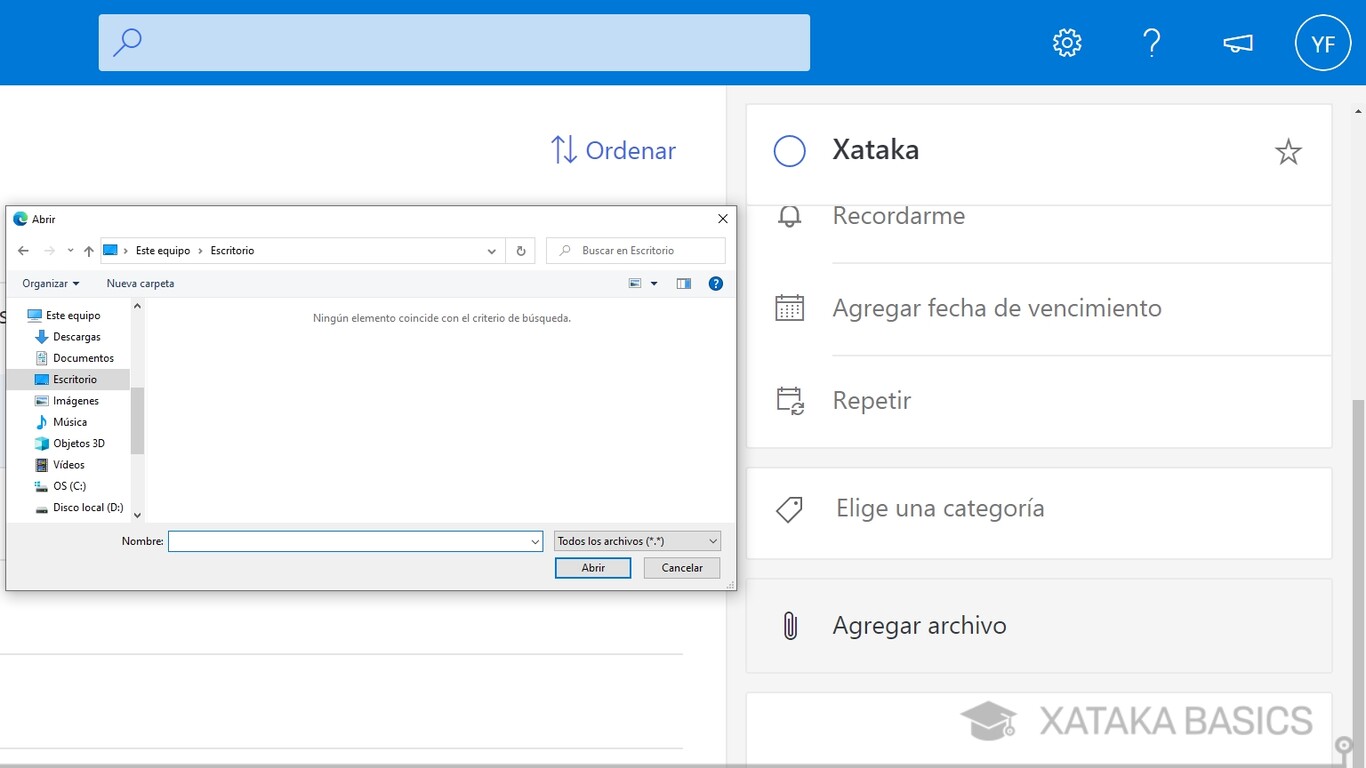Star the Xataka task as important
The height and width of the screenshot is (768, 1366).
point(1288,151)
